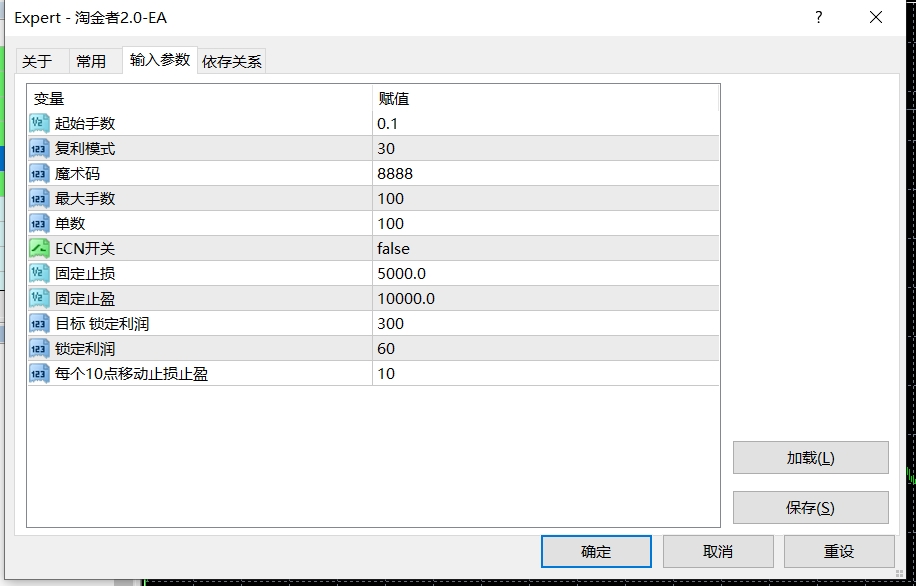Select the 起始手数 value 0.1 field
Screen dimensions: 916x586
545,123
